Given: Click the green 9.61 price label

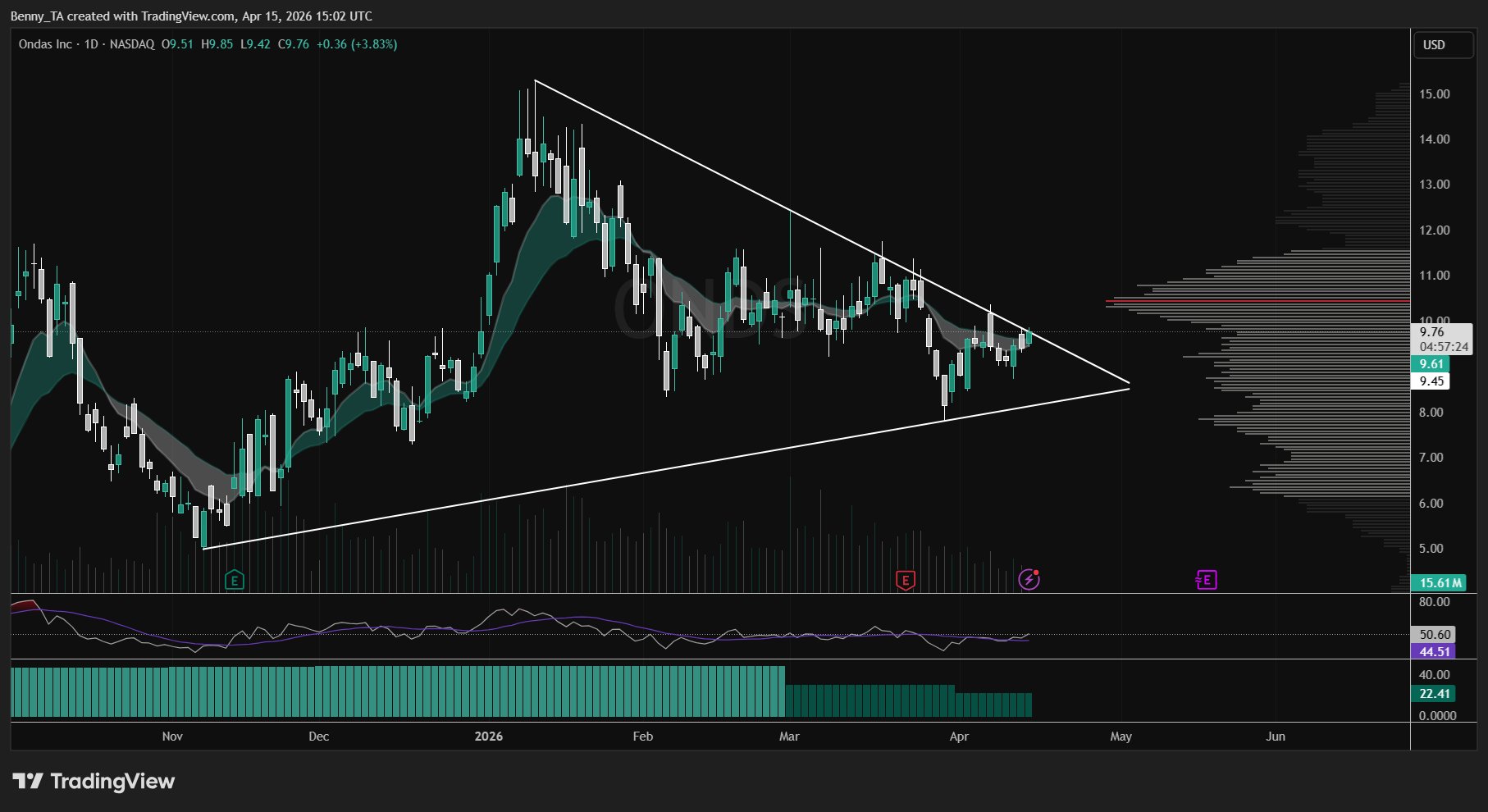Looking at the screenshot, I should tap(1431, 364).
